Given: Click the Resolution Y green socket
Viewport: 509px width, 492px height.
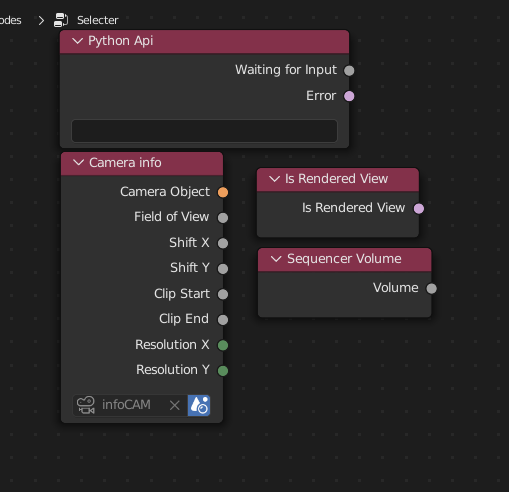Looking at the screenshot, I should (x=223, y=370).
